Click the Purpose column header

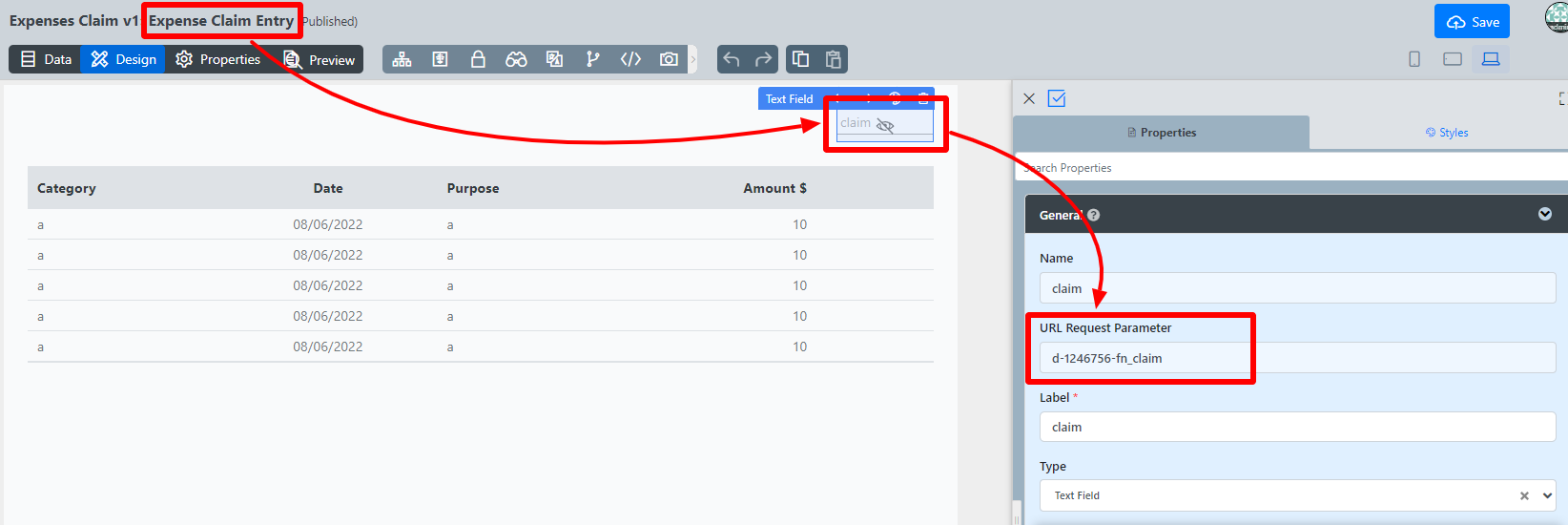point(473,188)
